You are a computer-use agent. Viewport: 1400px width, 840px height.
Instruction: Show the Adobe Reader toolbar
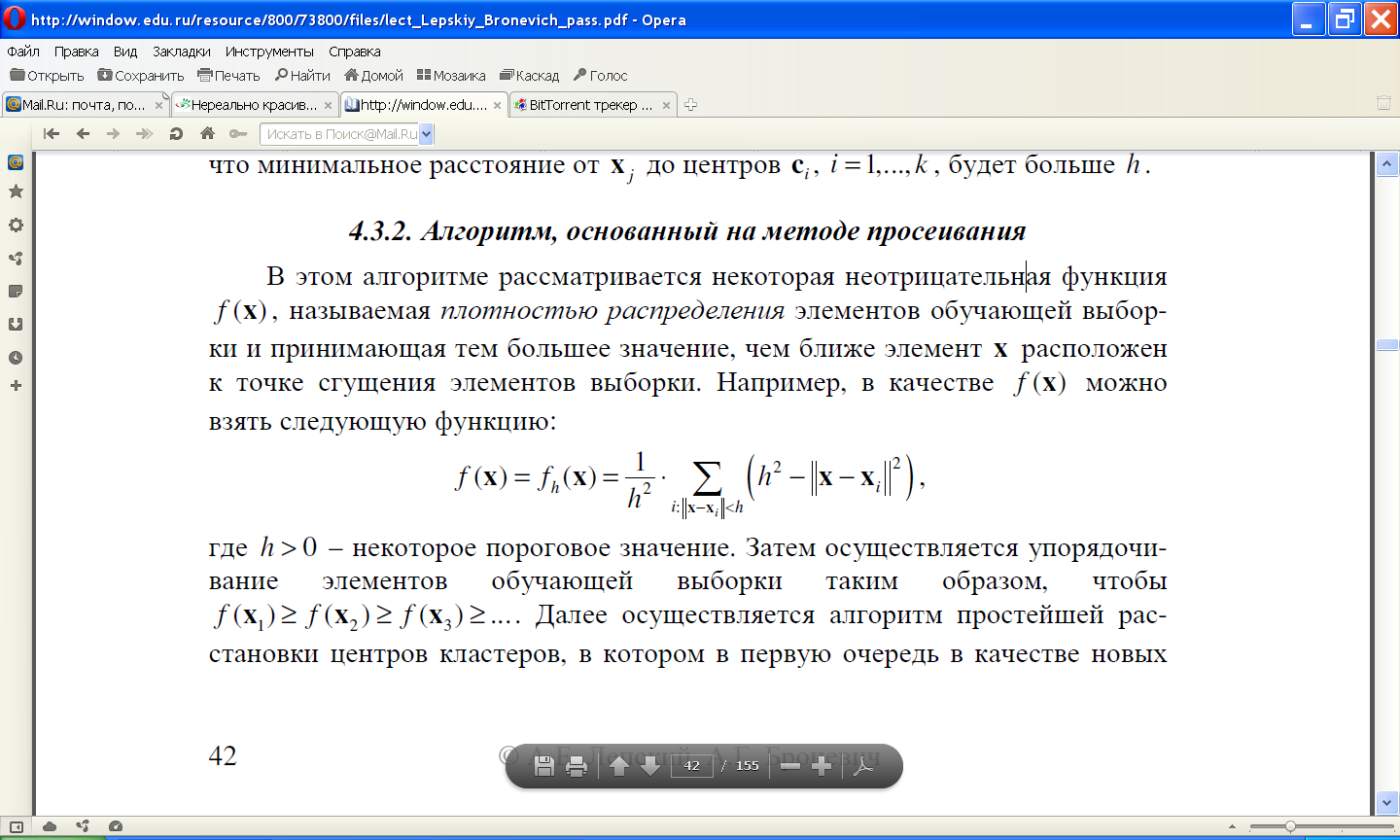(x=863, y=766)
